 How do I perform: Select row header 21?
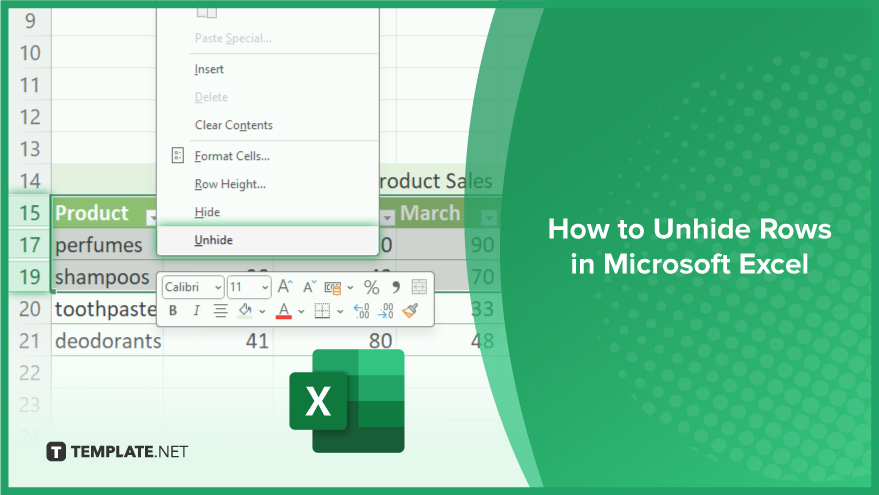coord(30,341)
